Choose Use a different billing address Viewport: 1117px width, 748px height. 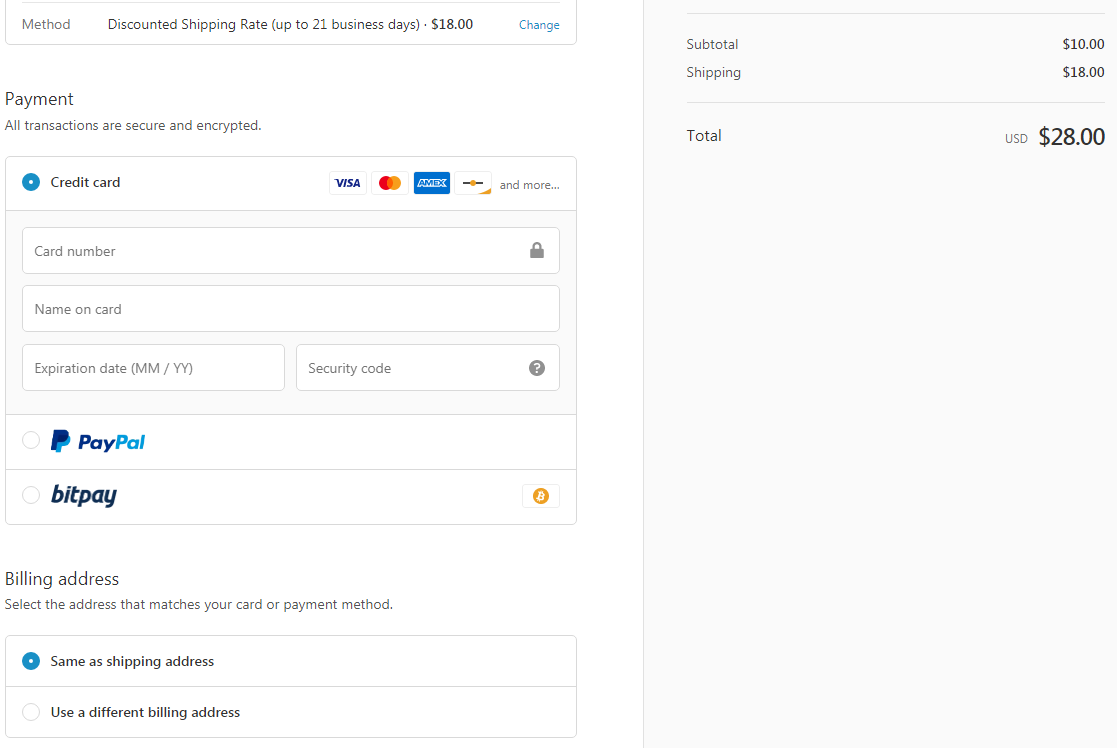pos(31,712)
